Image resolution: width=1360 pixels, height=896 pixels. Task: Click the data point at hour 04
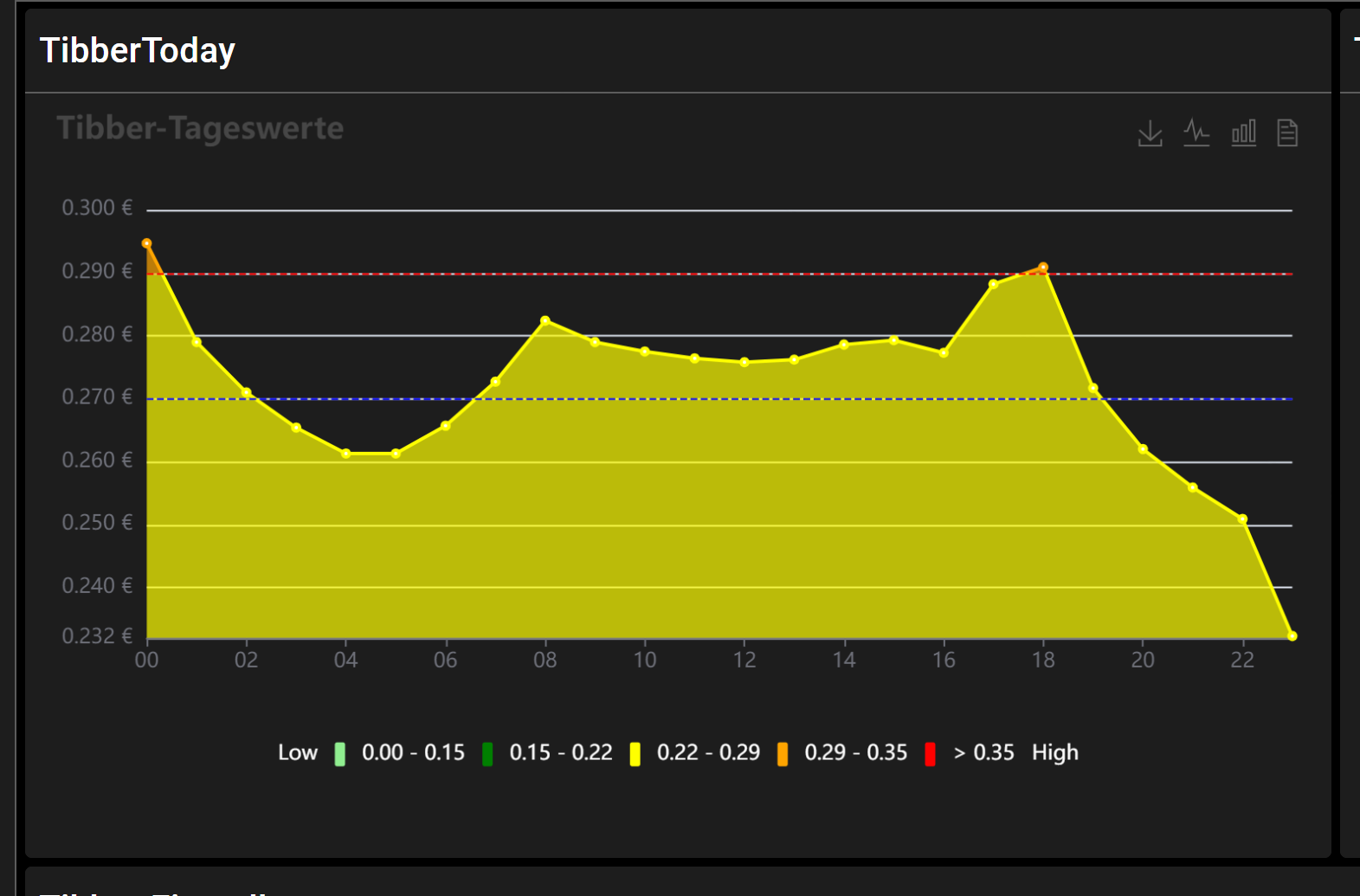346,454
